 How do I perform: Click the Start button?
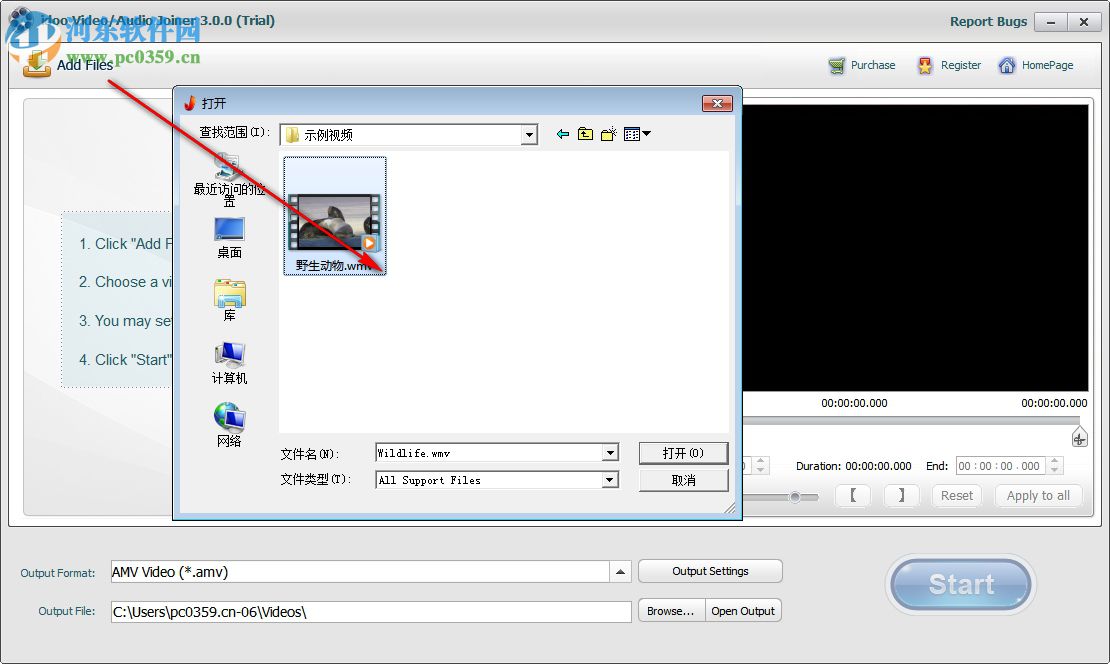(x=959, y=585)
